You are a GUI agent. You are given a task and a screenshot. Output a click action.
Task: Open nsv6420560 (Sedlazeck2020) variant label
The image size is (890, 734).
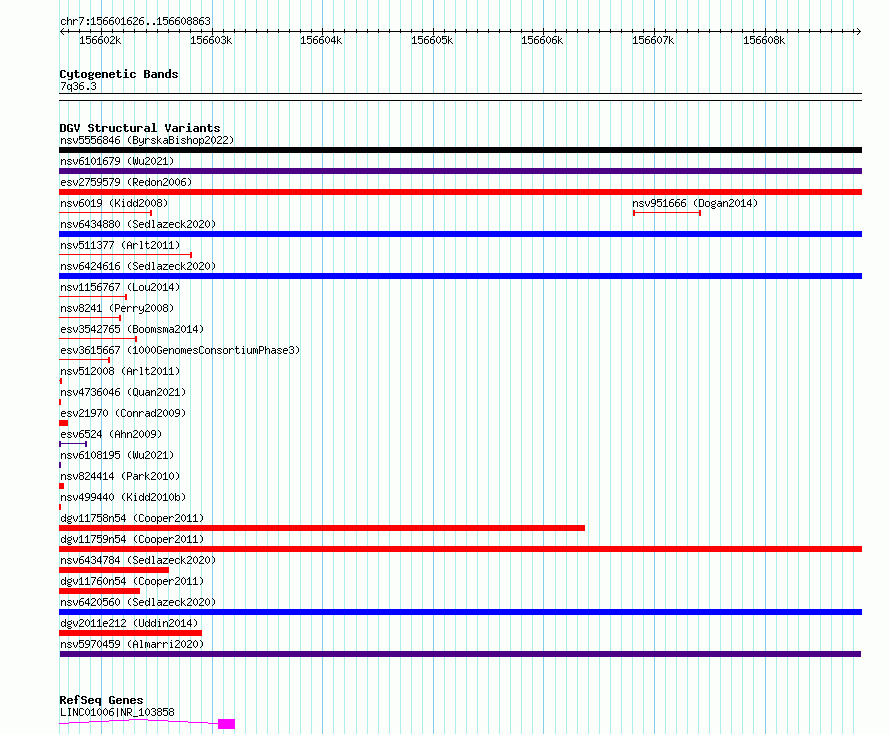(138, 602)
